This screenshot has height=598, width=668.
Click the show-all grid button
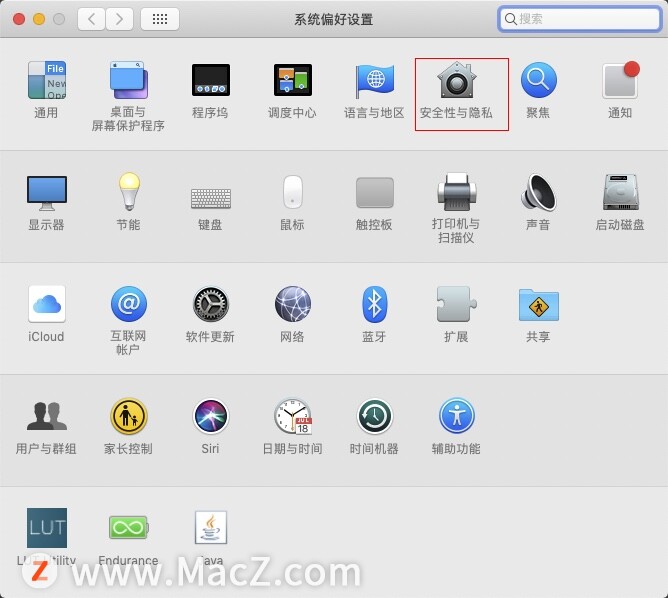tap(160, 19)
